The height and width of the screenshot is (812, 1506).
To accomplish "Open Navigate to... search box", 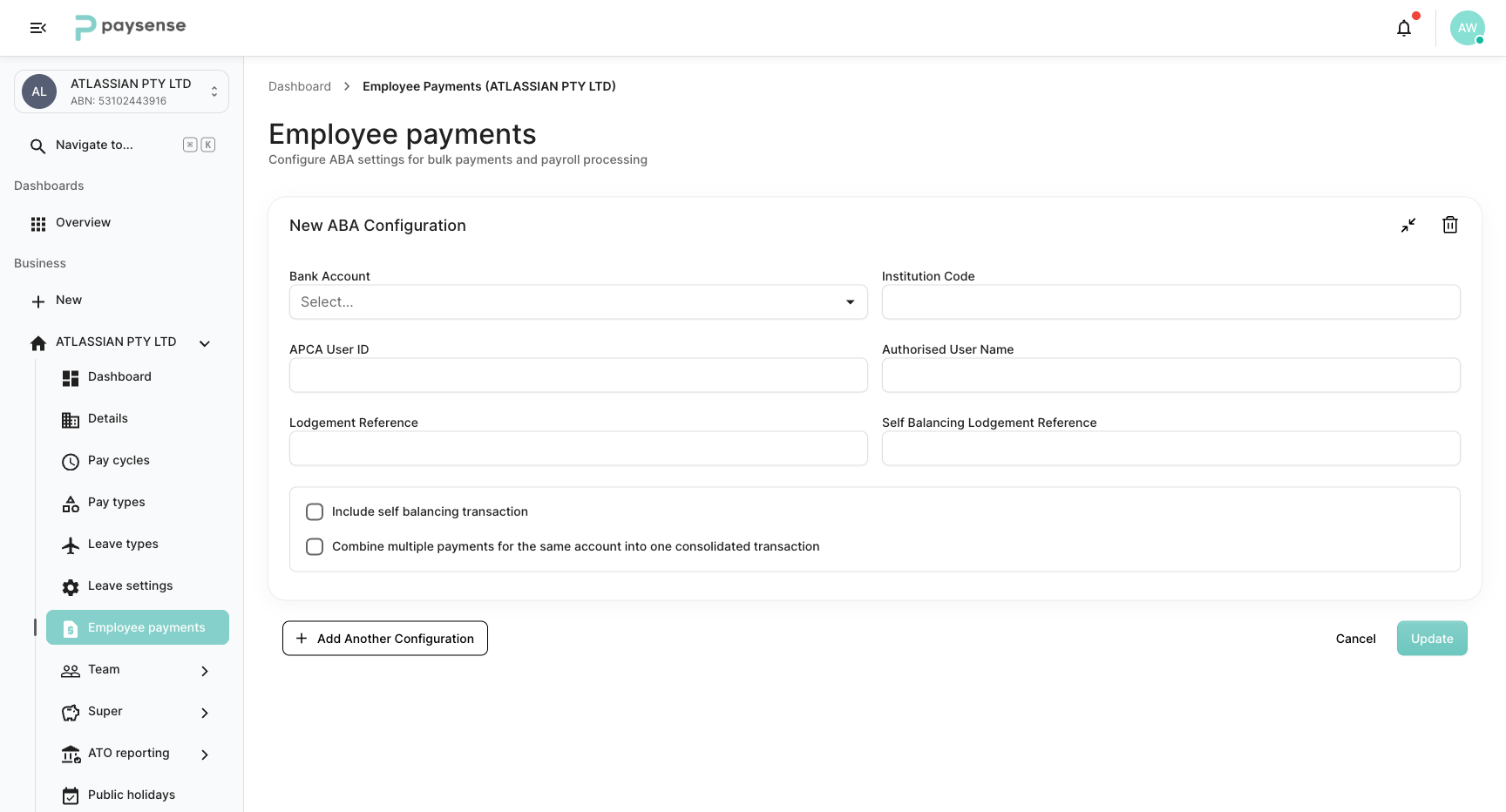I will [x=122, y=145].
